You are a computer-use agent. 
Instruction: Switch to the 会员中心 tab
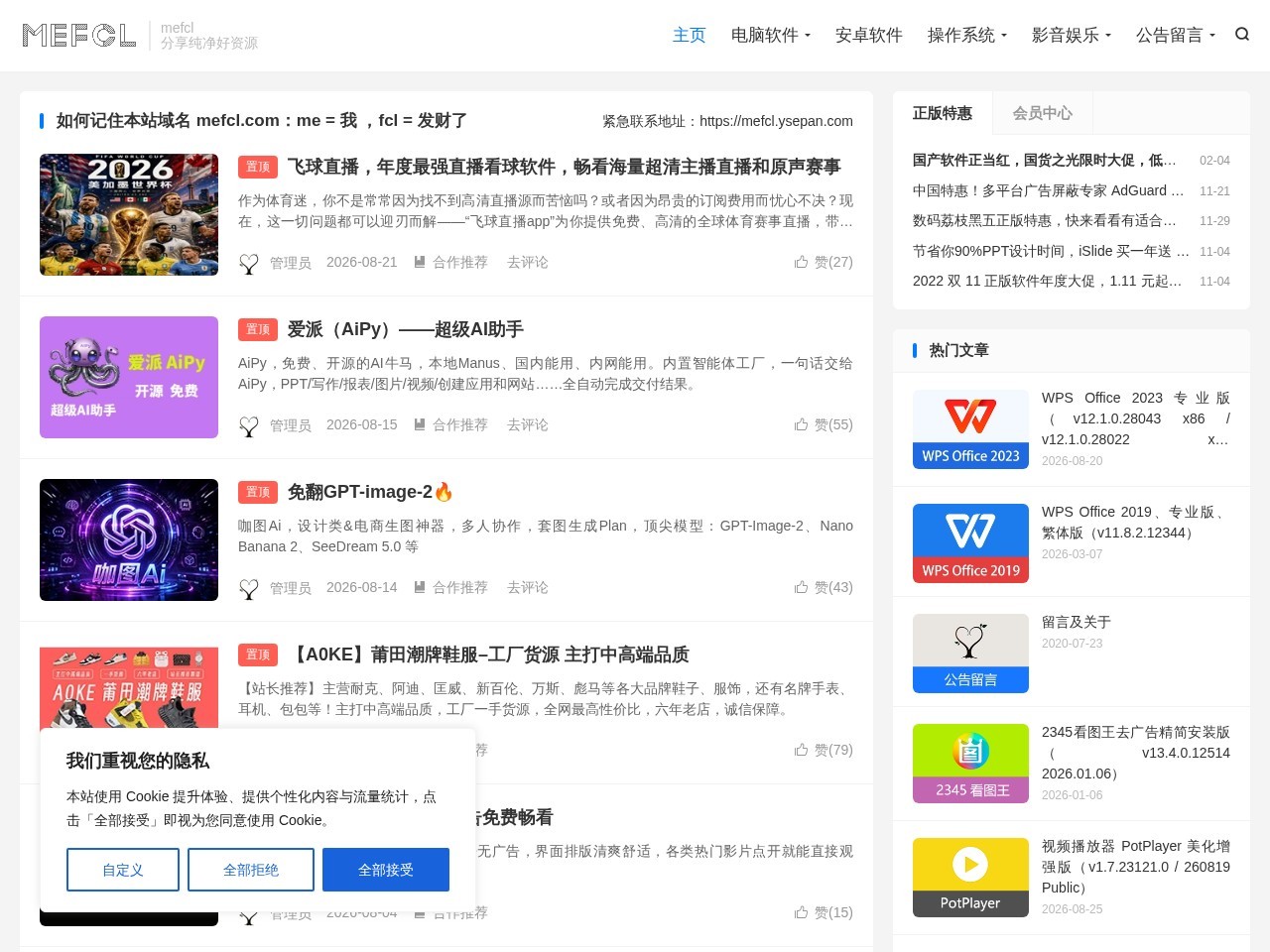(1043, 113)
